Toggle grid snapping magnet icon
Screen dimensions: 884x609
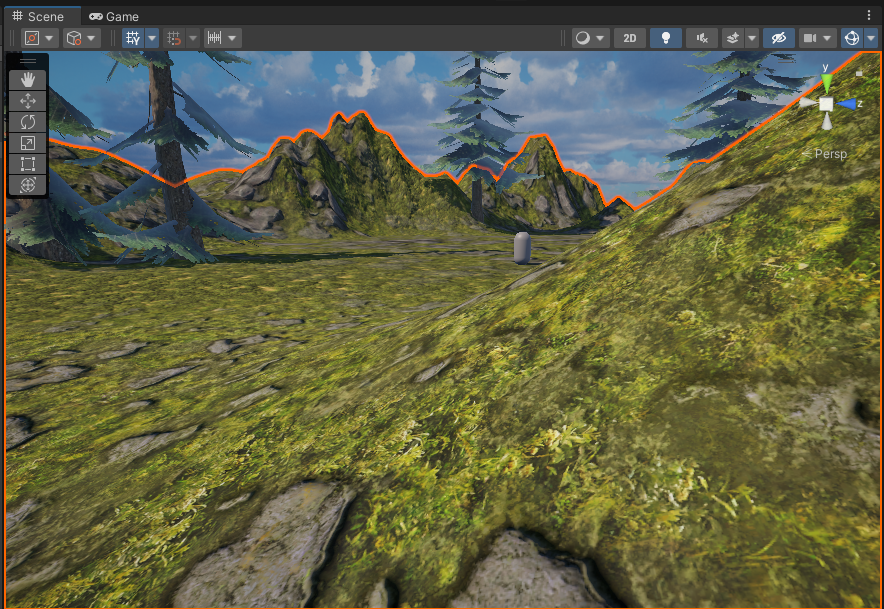pos(174,38)
